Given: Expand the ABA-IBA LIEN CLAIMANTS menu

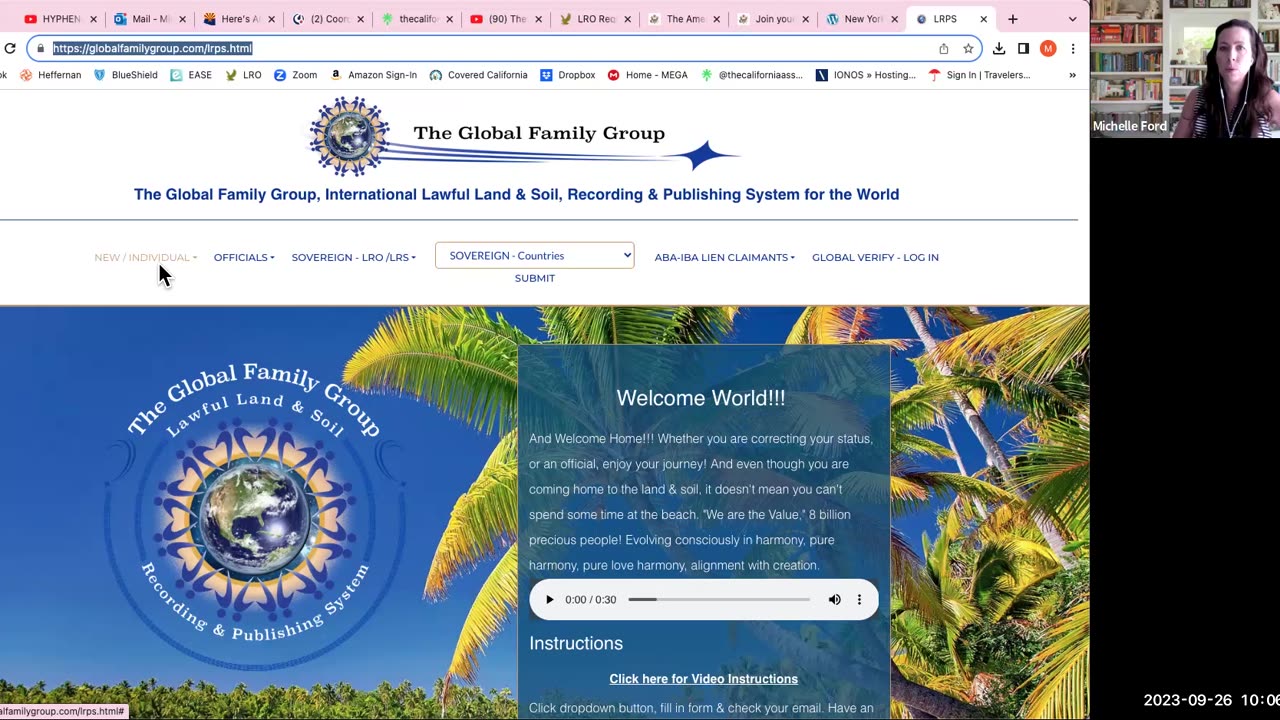Looking at the screenshot, I should (x=724, y=257).
